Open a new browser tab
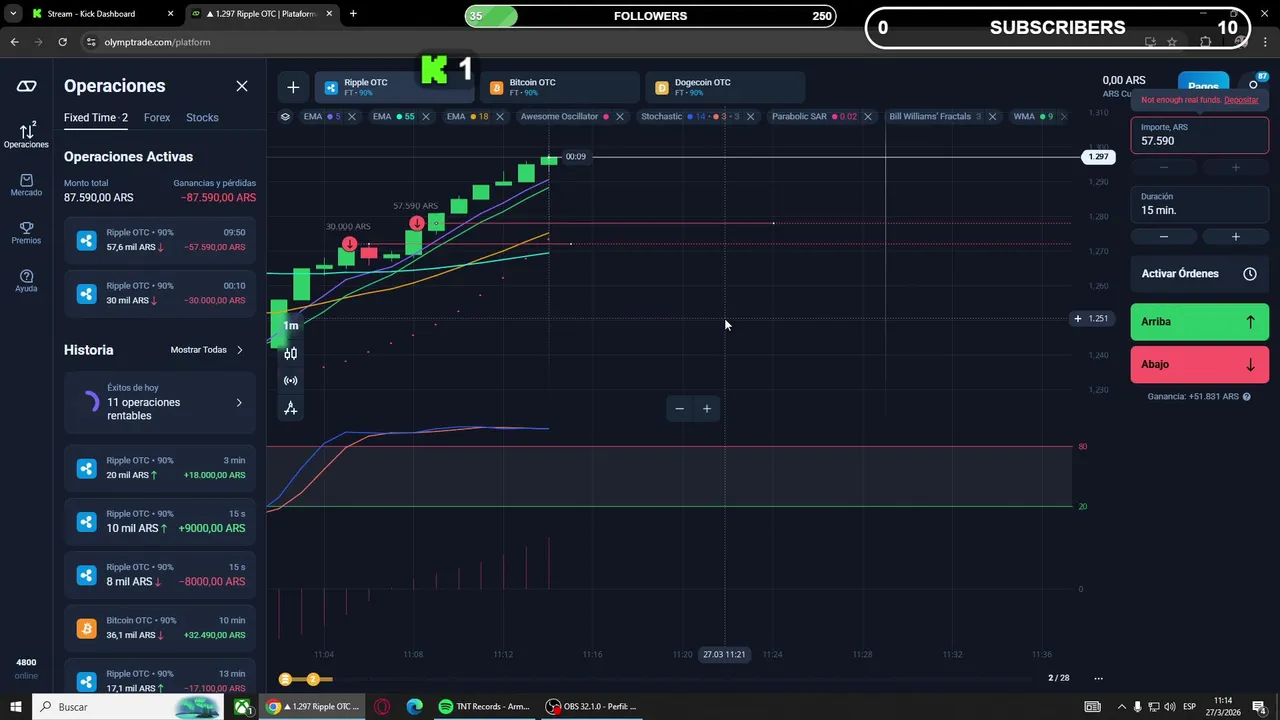Viewport: 1280px width, 720px height. (x=353, y=14)
